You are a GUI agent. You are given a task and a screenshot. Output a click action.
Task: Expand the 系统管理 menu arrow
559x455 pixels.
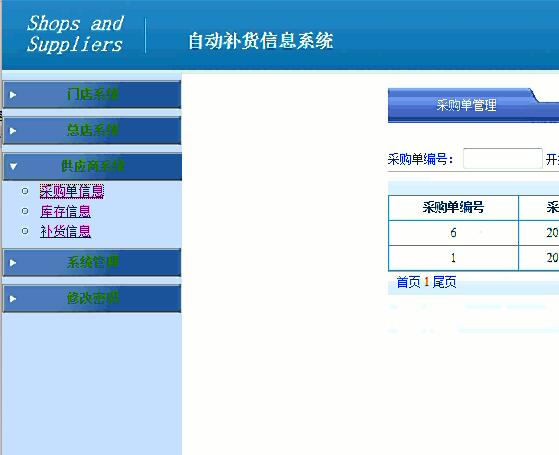pyautogui.click(x=13, y=263)
